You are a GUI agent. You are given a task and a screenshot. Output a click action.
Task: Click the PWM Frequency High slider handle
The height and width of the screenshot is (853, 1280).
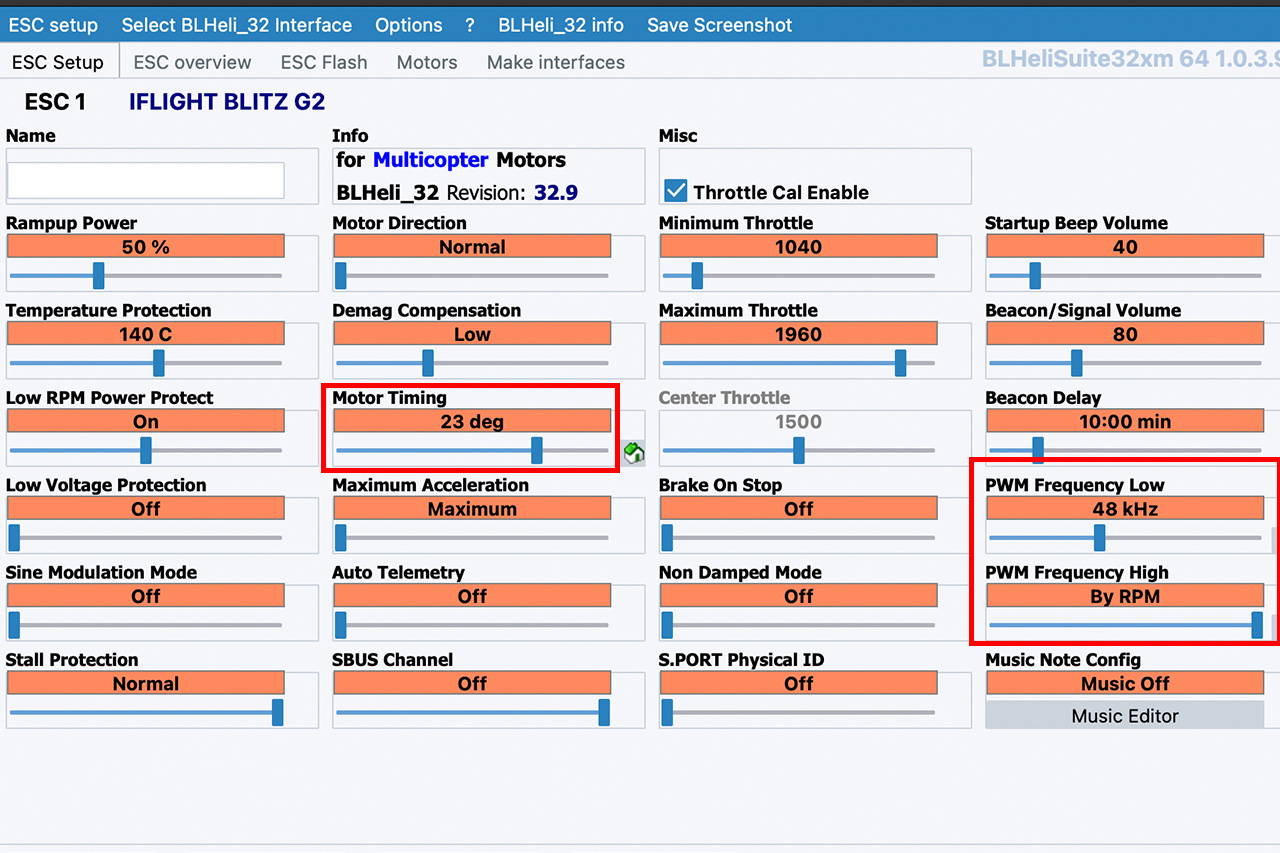1257,625
